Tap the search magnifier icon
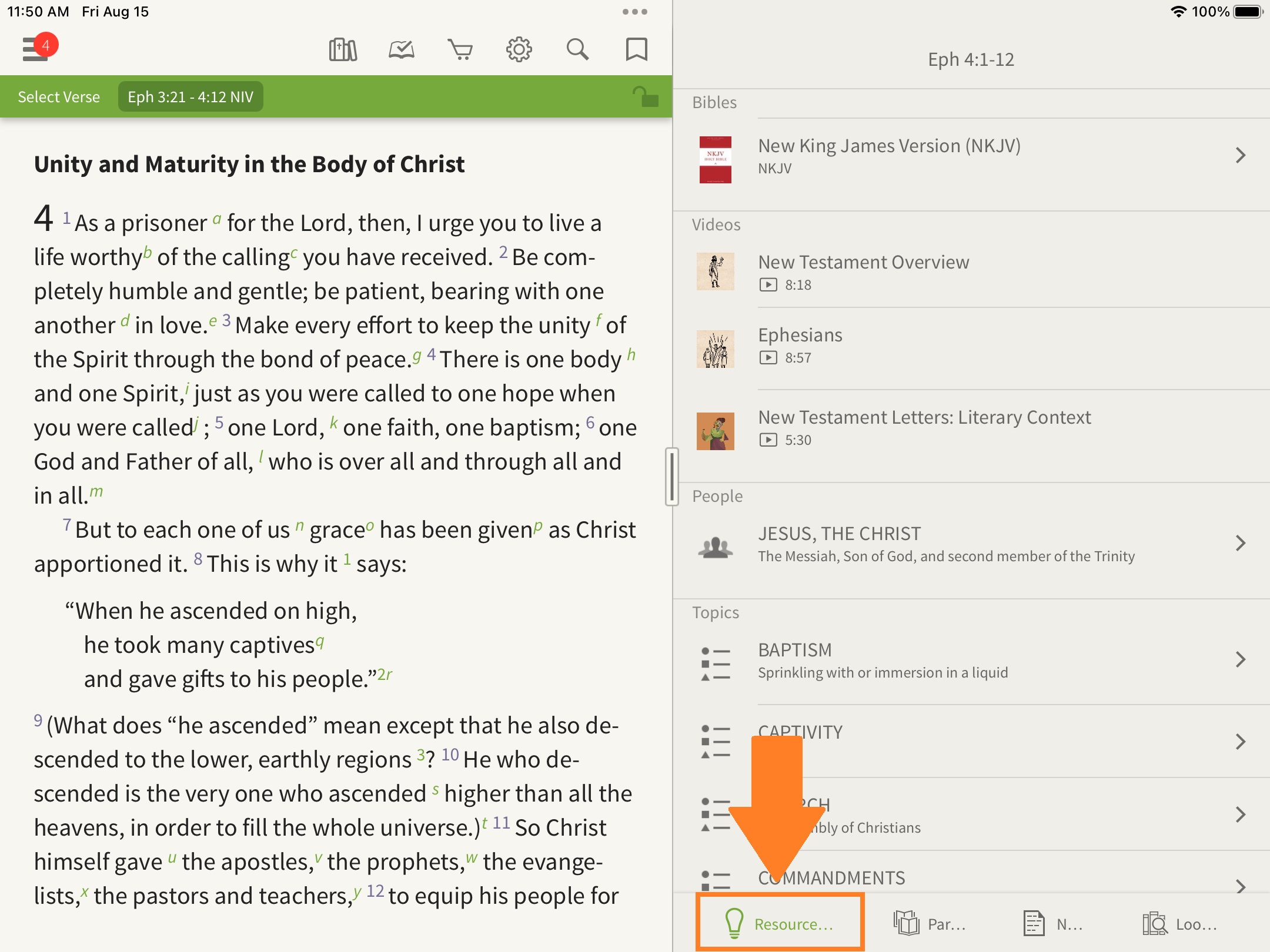The image size is (1270, 952). [577, 50]
